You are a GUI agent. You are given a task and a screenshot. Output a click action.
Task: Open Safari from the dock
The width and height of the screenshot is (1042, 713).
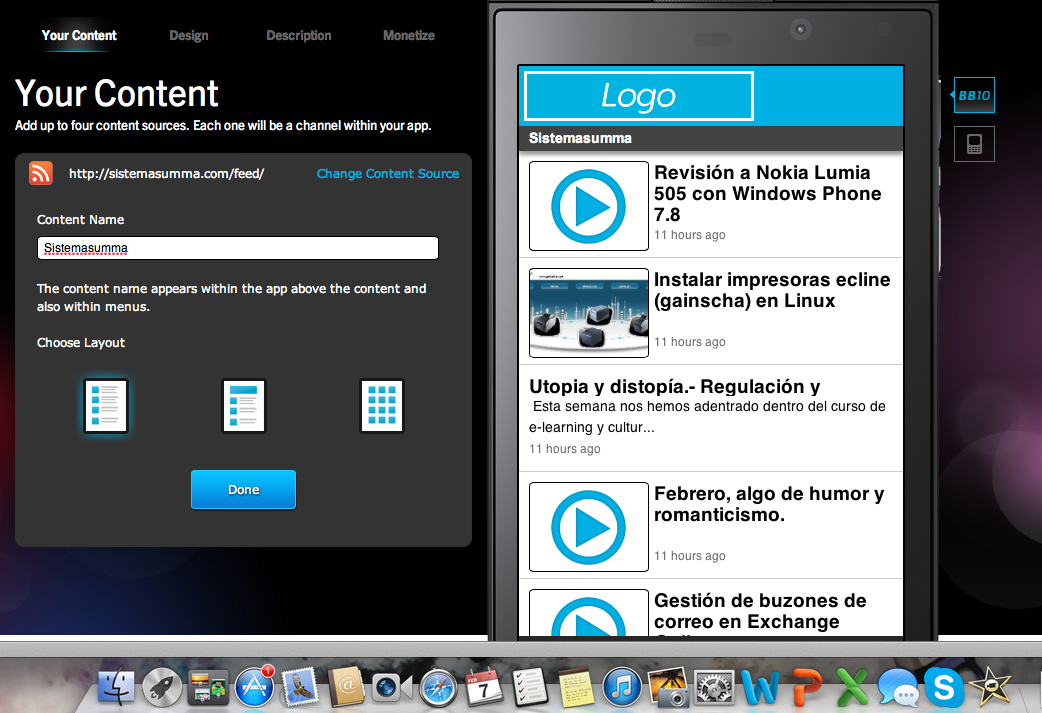438,687
